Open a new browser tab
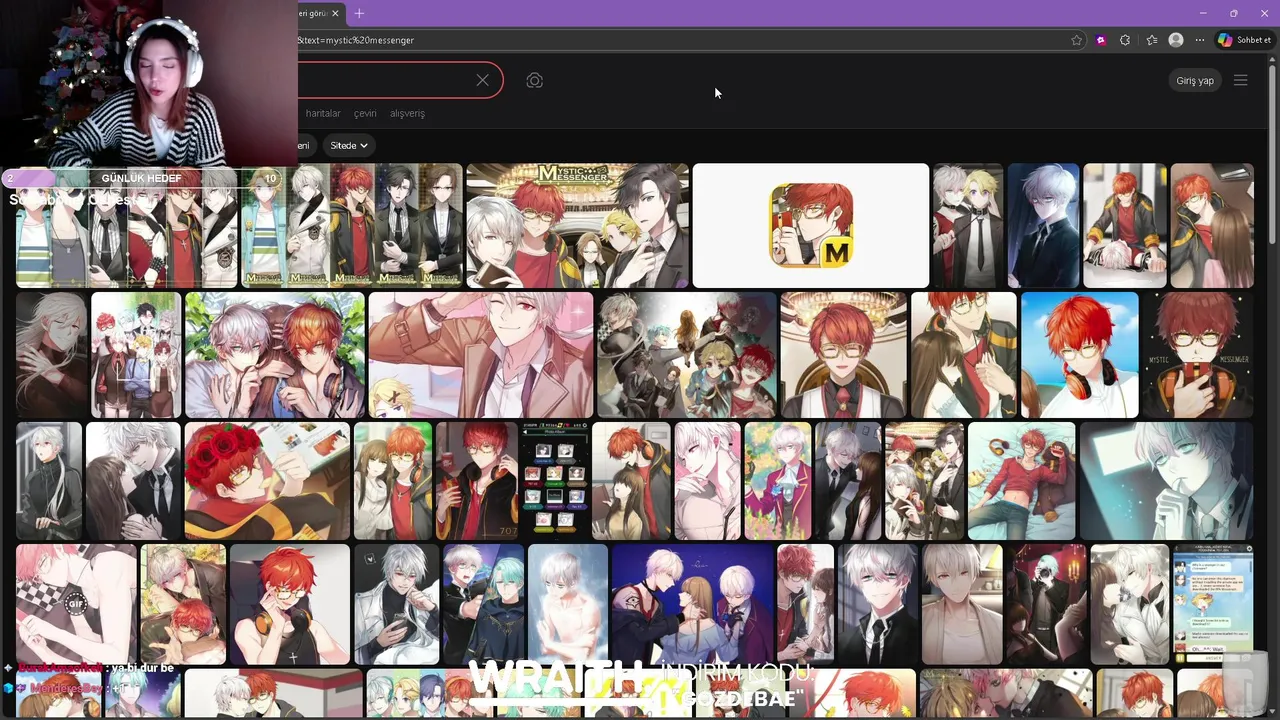This screenshot has height=720, width=1280. 359,13
